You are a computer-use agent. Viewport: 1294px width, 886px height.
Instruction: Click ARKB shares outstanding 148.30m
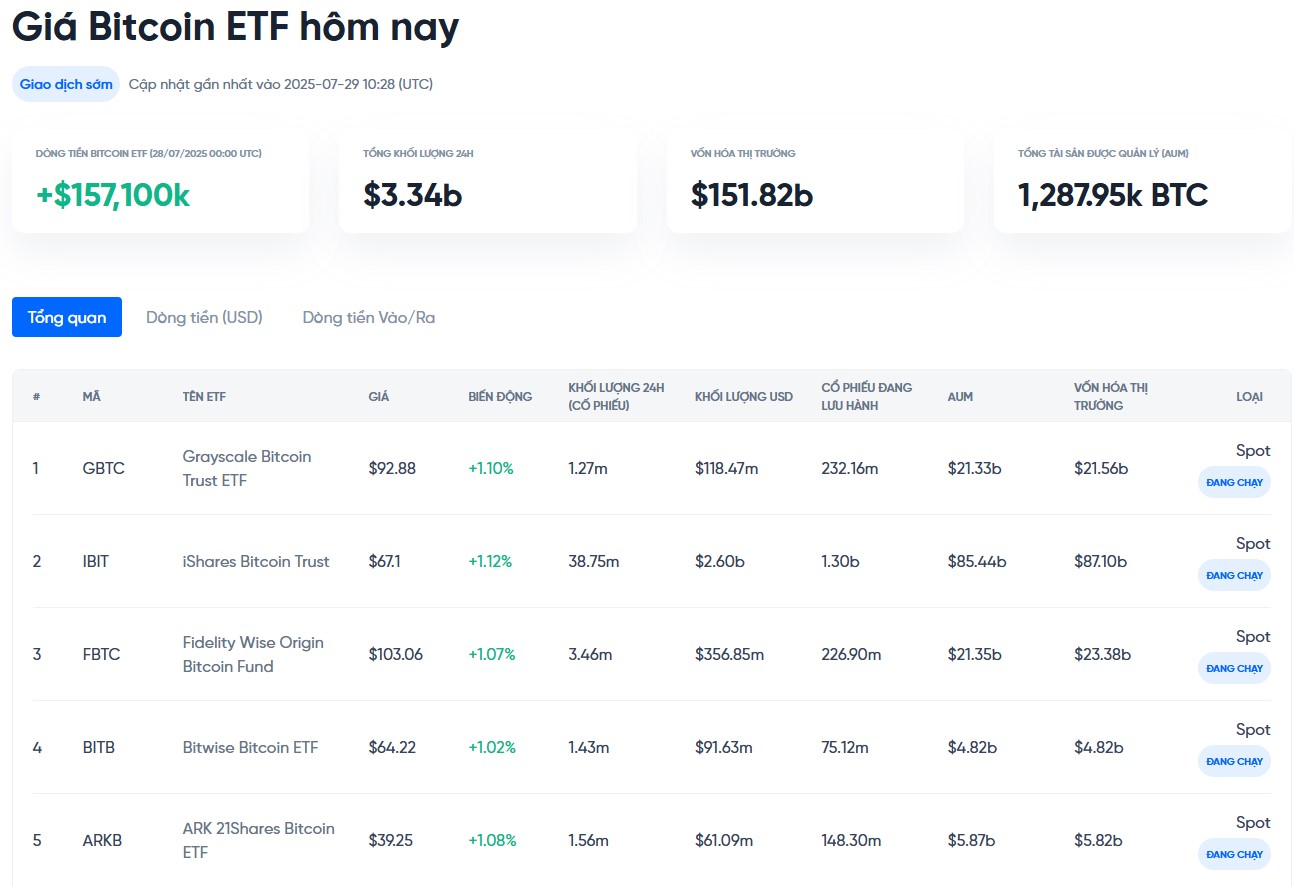851,840
